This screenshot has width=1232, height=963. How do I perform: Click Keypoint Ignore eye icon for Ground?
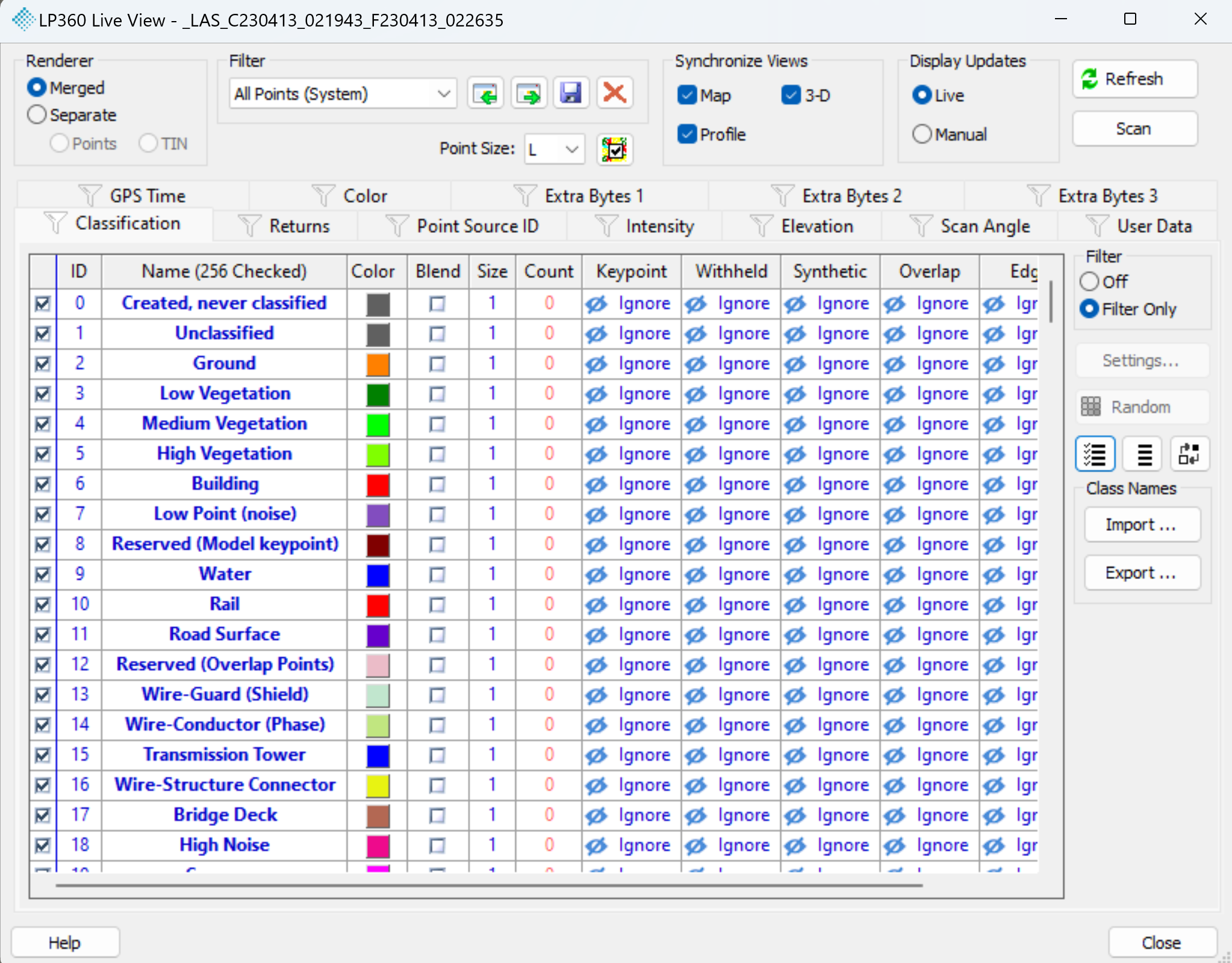tap(597, 364)
